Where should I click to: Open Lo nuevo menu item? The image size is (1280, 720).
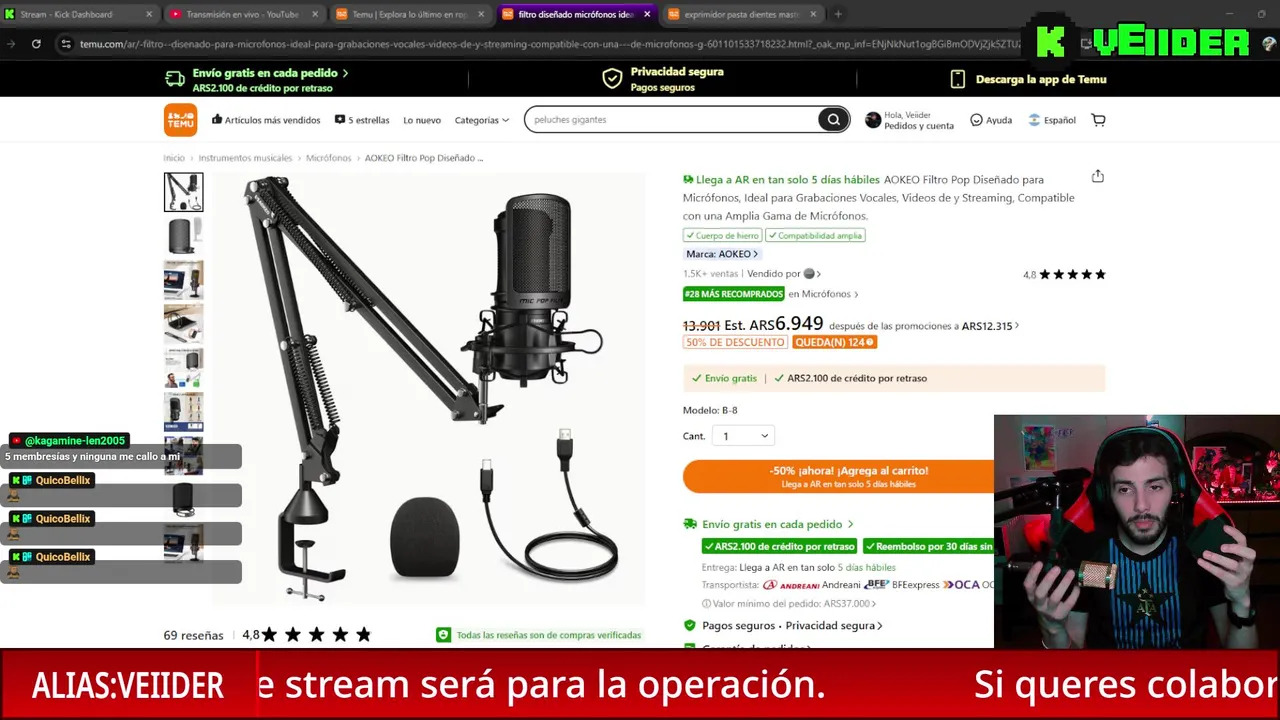tap(422, 120)
